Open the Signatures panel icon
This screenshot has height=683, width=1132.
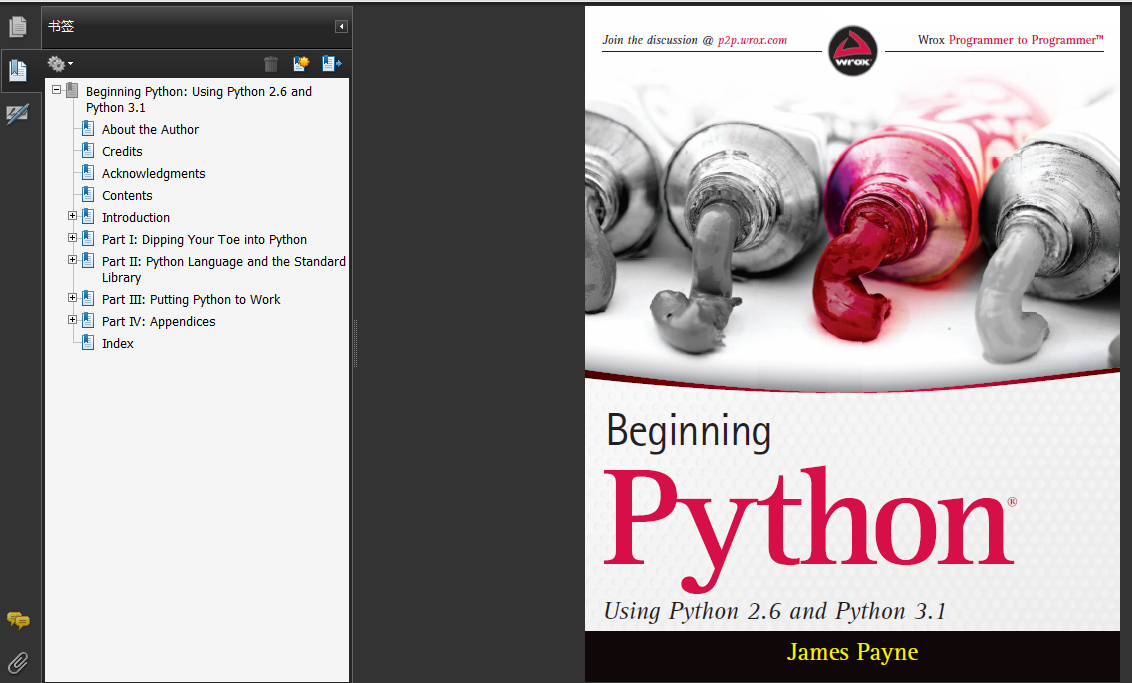point(18,113)
